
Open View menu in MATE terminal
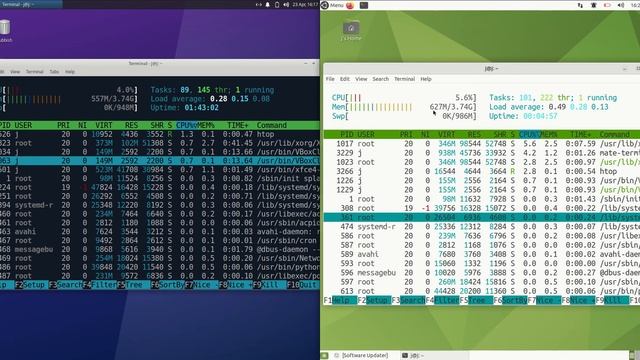click(361, 79)
